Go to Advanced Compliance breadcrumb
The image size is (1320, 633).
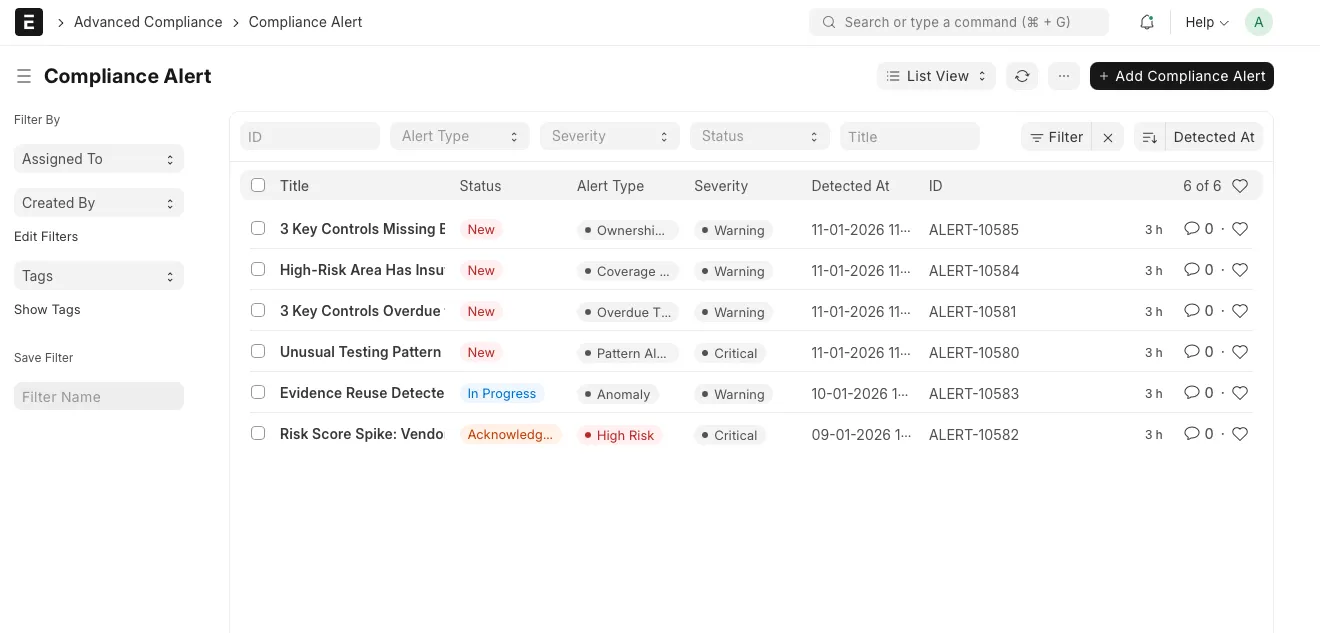click(x=148, y=22)
